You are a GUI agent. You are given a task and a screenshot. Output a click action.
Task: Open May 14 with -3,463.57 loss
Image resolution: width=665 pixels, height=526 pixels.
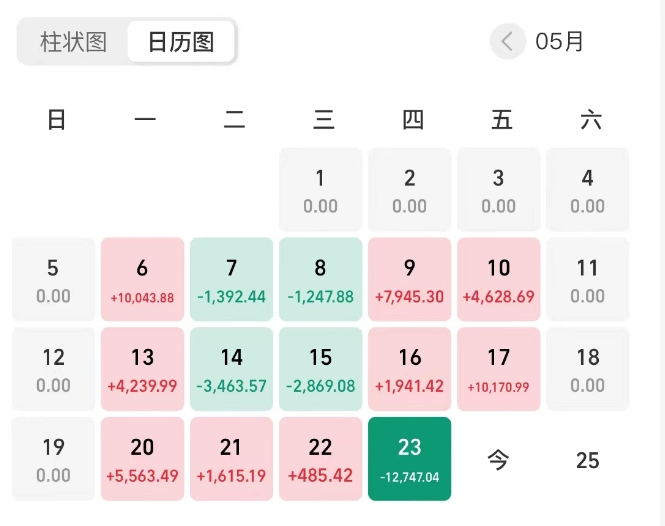point(231,369)
